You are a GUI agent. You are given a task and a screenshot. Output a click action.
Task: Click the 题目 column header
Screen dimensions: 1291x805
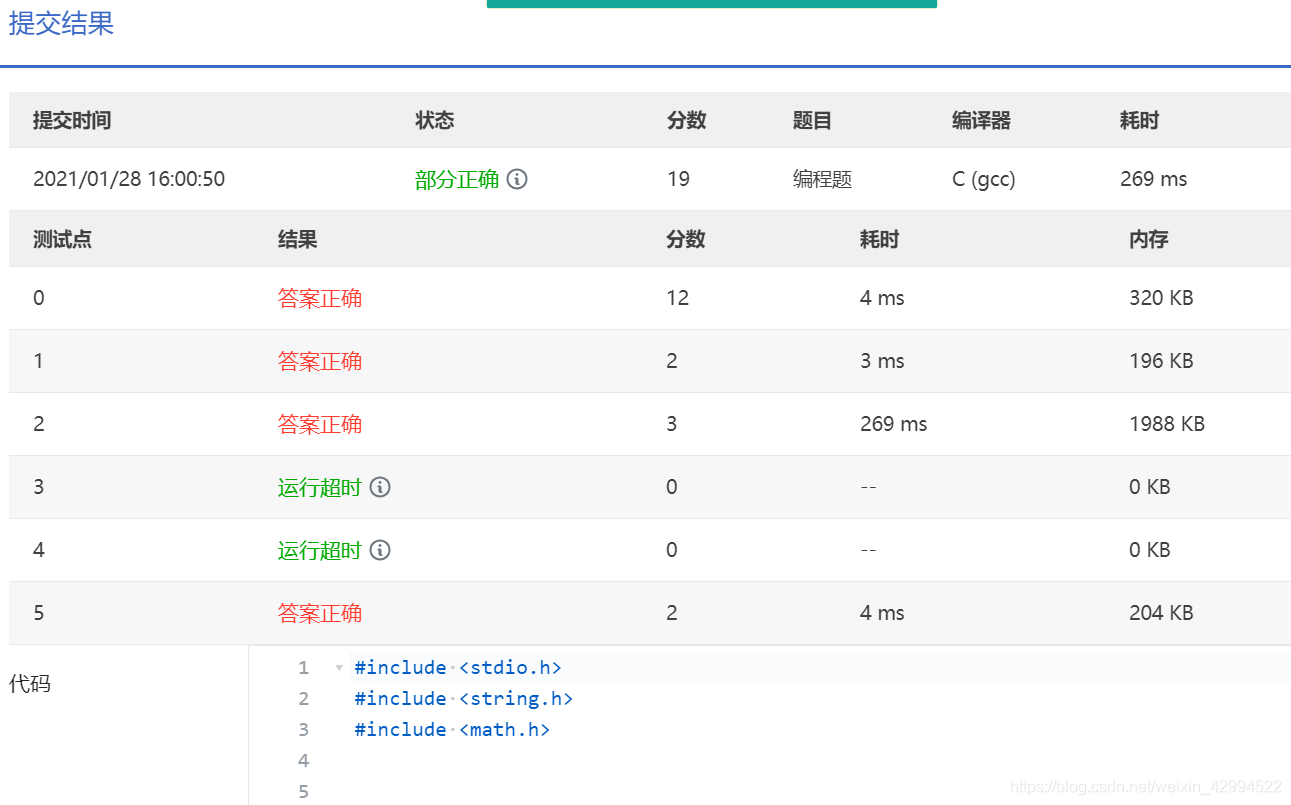(812, 121)
